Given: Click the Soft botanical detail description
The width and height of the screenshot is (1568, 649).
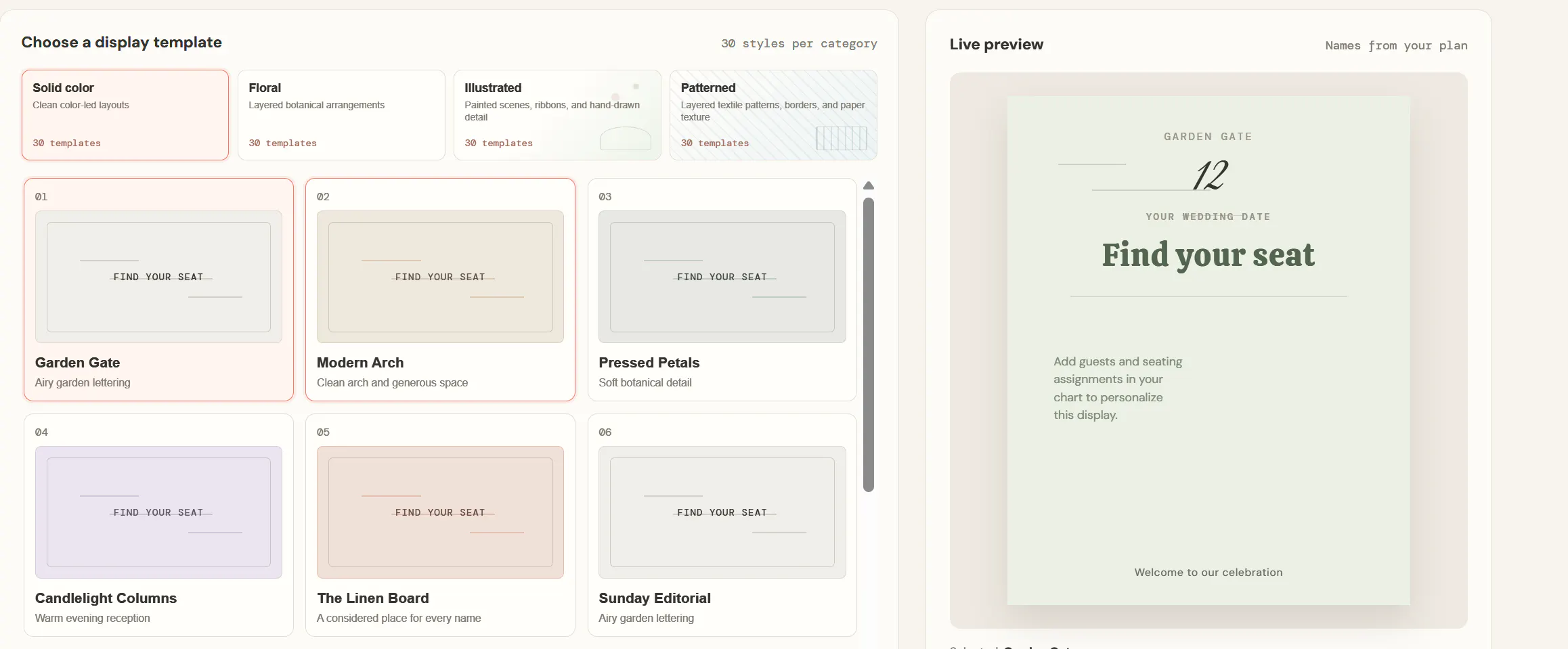Looking at the screenshot, I should click(x=645, y=382).
